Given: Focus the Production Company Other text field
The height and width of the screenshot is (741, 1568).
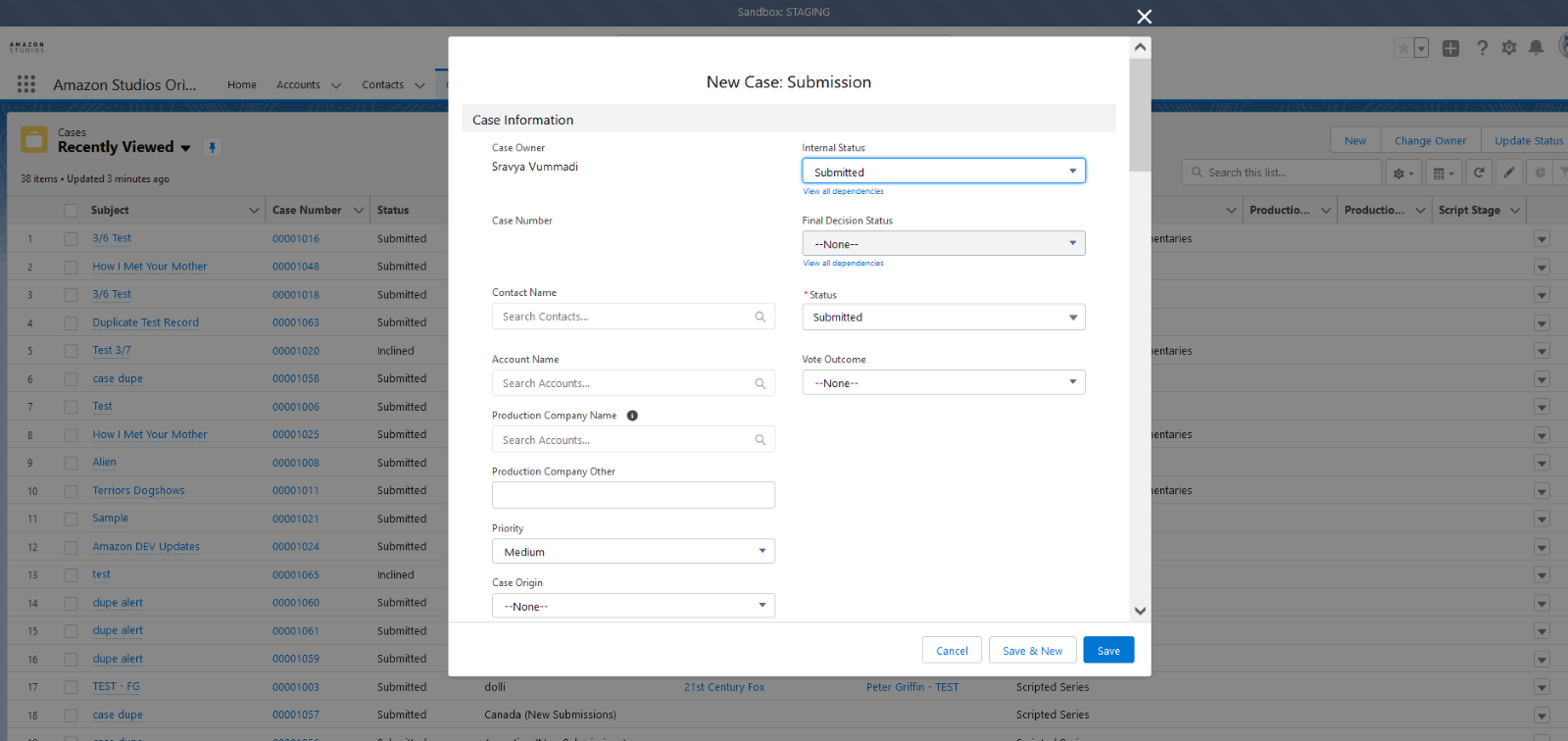Looking at the screenshot, I should pos(633,495).
